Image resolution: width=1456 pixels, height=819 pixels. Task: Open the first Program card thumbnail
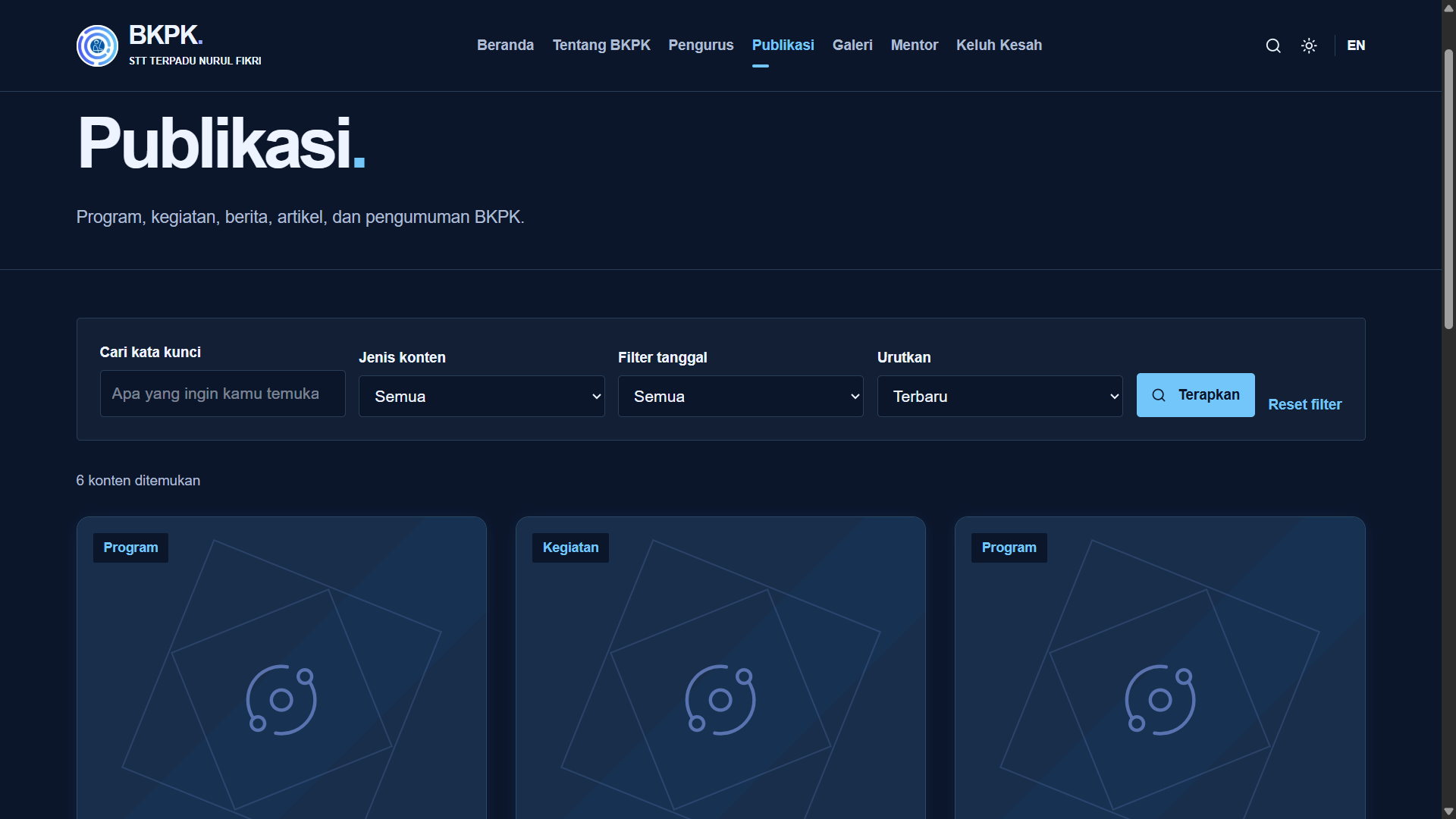click(281, 668)
